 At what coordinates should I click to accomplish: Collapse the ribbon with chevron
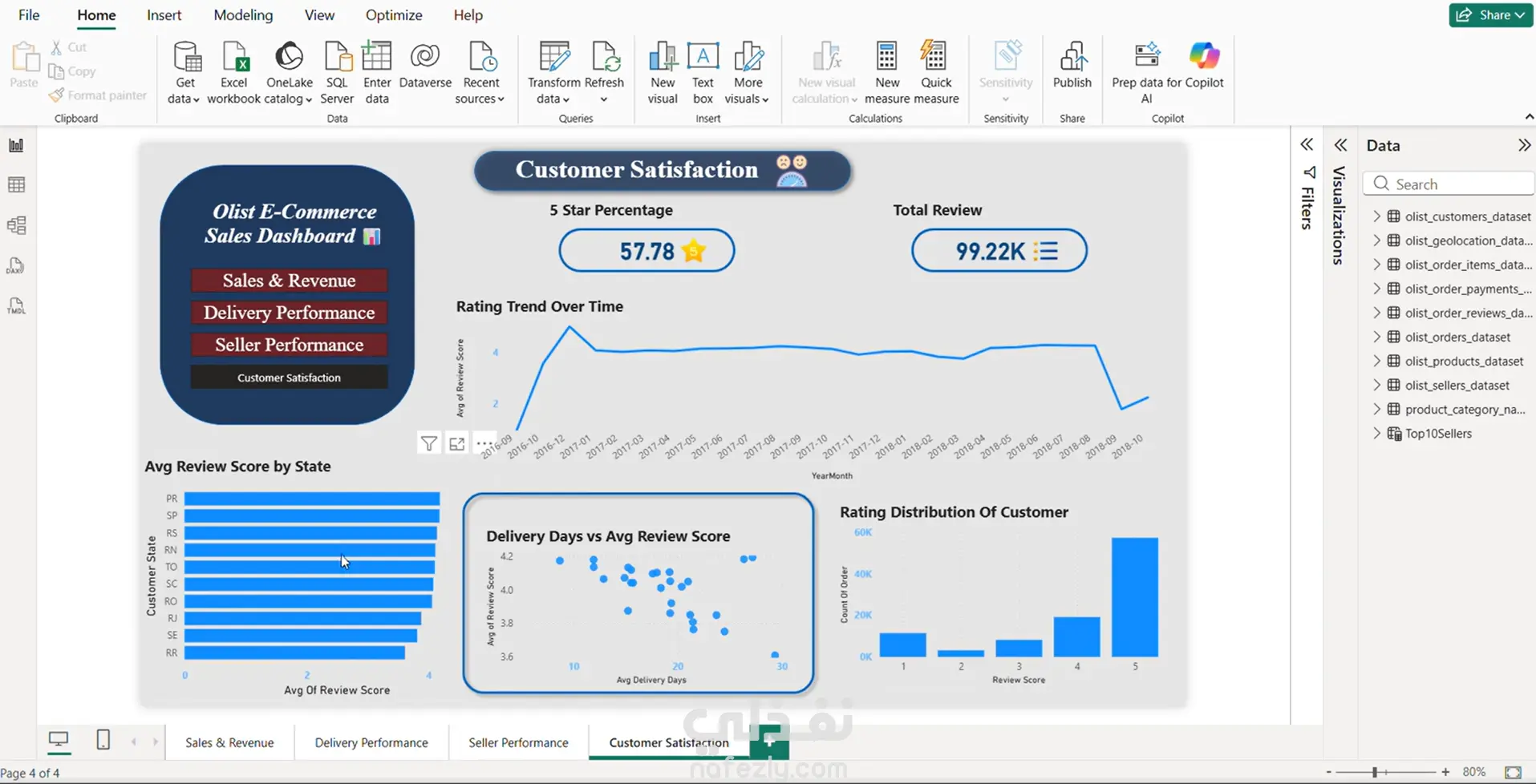coord(1529,117)
